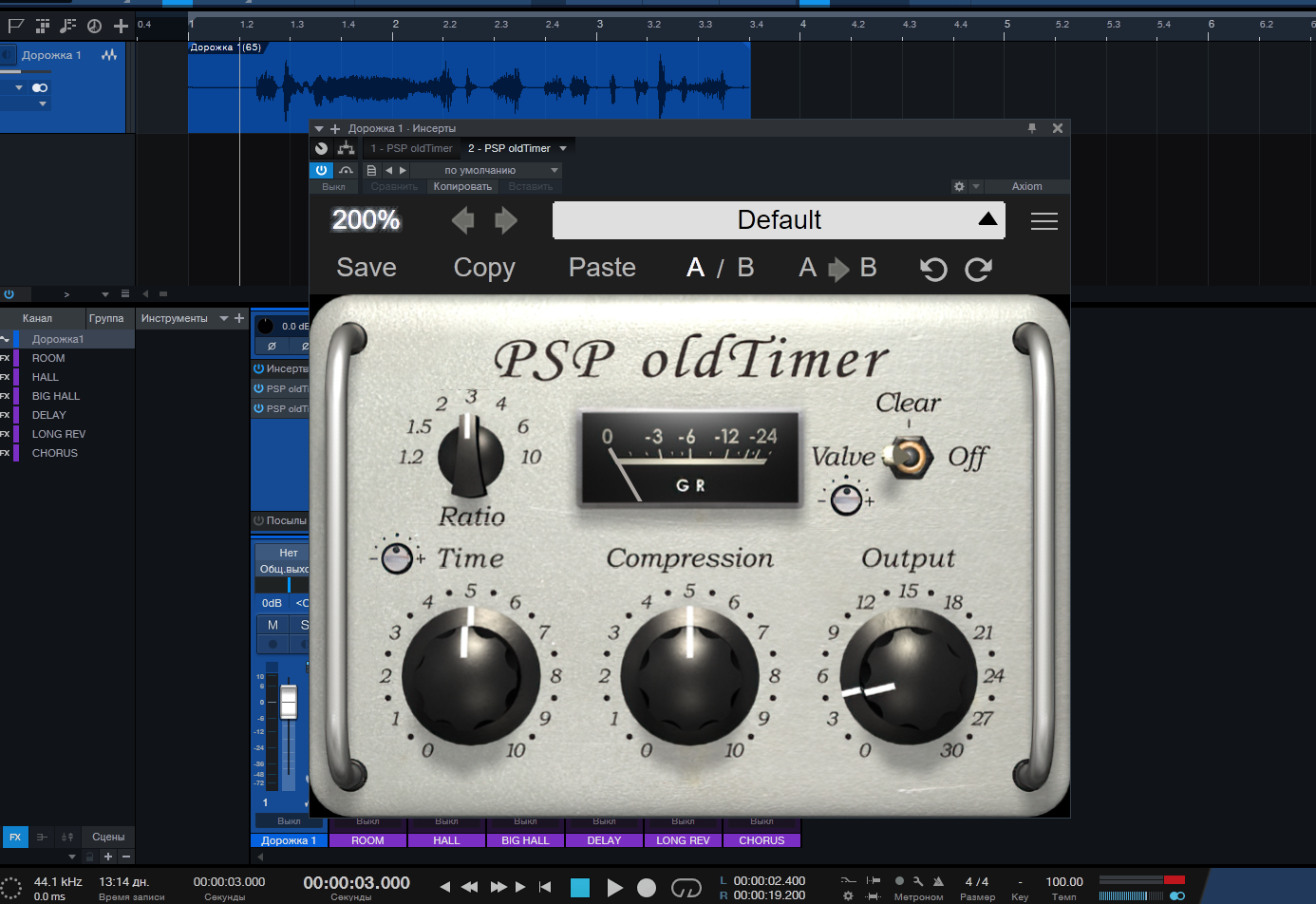1316x904 pixels.
Task: Click the Дорожка 1 channel fader
Action: (x=289, y=702)
